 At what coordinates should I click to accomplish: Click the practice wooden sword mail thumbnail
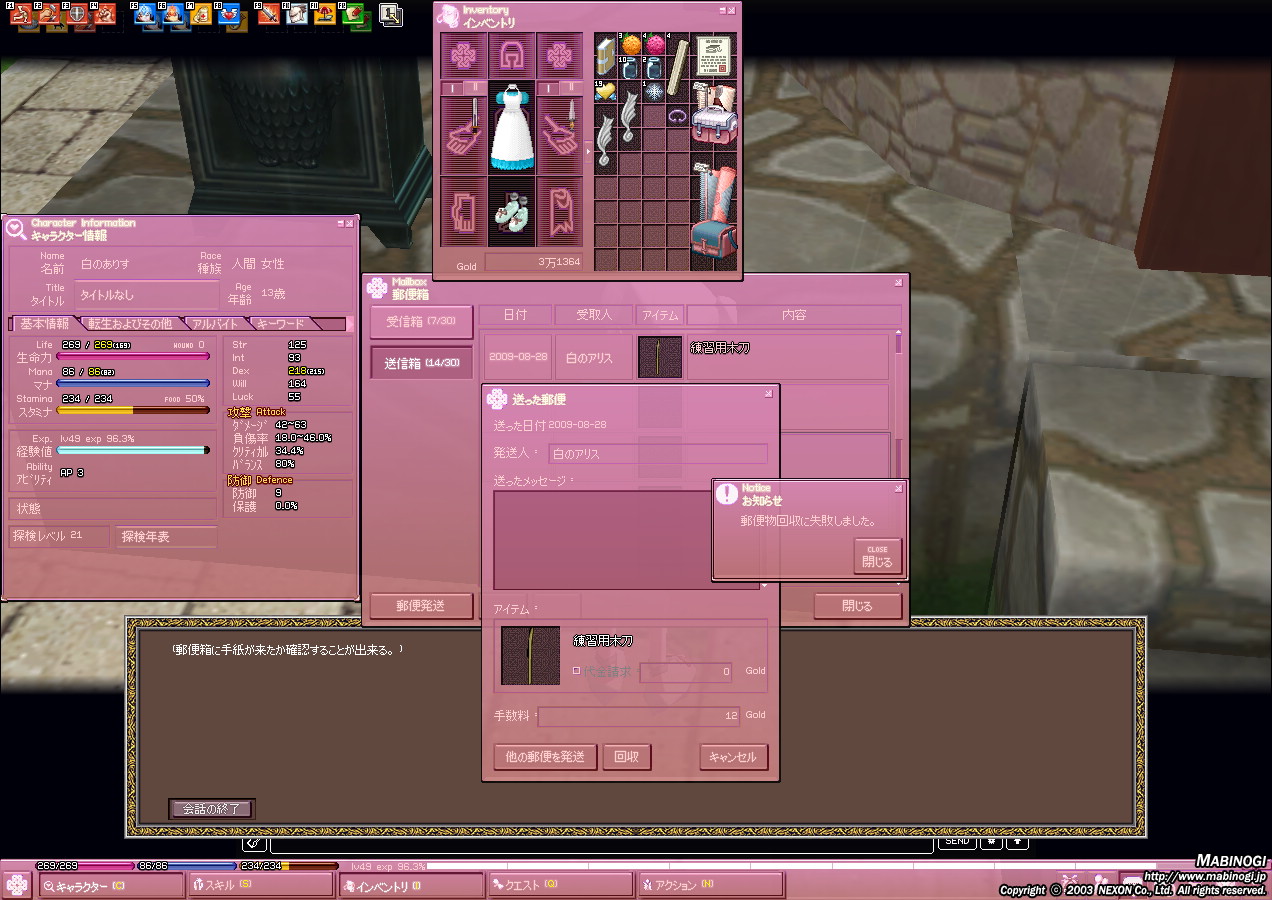pyautogui.click(x=660, y=357)
